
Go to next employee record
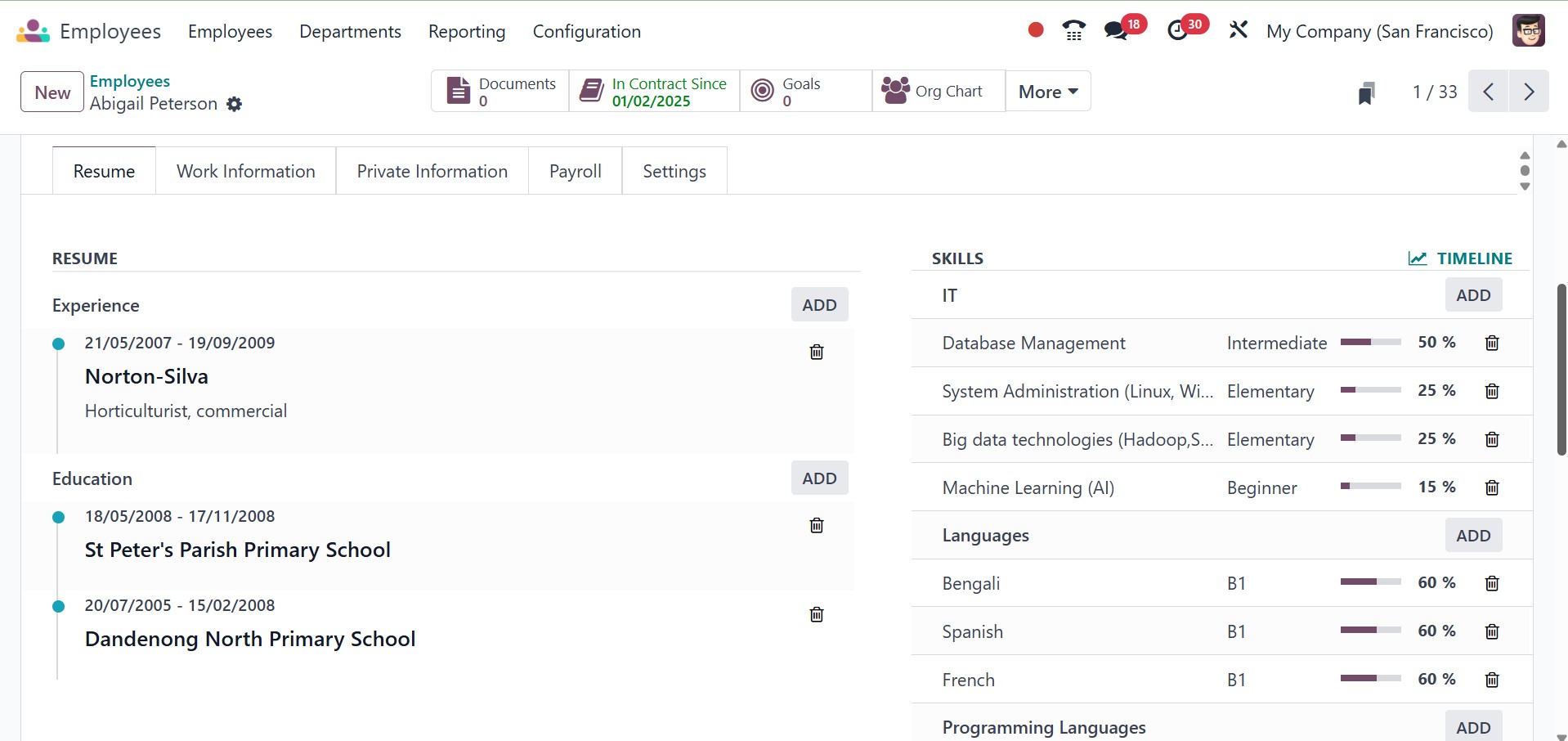click(x=1528, y=92)
